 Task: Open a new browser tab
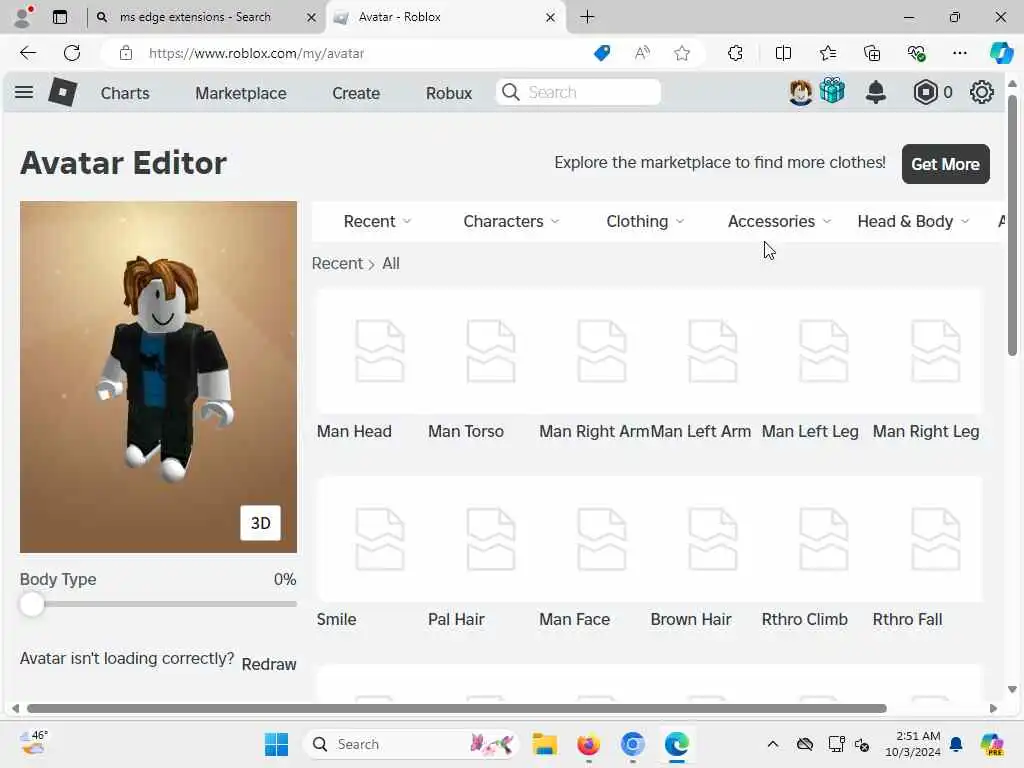pyautogui.click(x=587, y=17)
